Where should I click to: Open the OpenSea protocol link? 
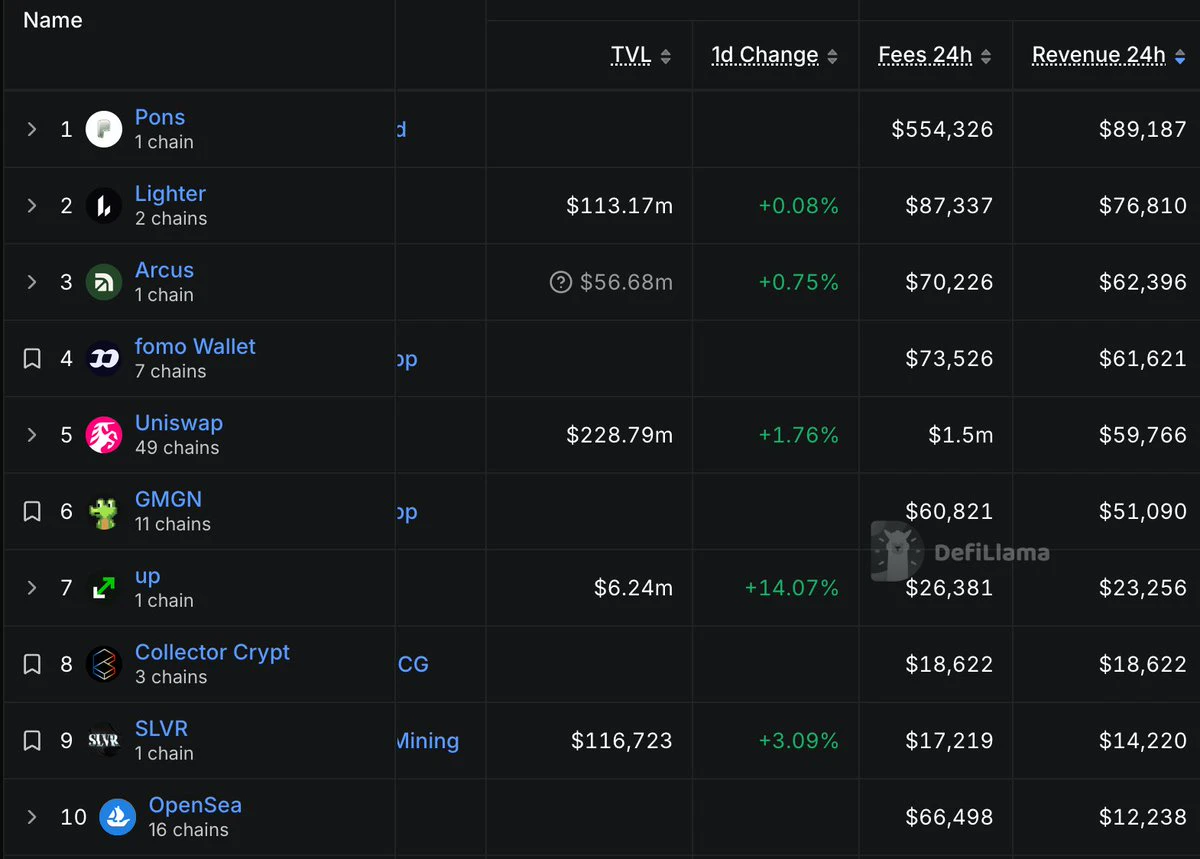coord(195,805)
